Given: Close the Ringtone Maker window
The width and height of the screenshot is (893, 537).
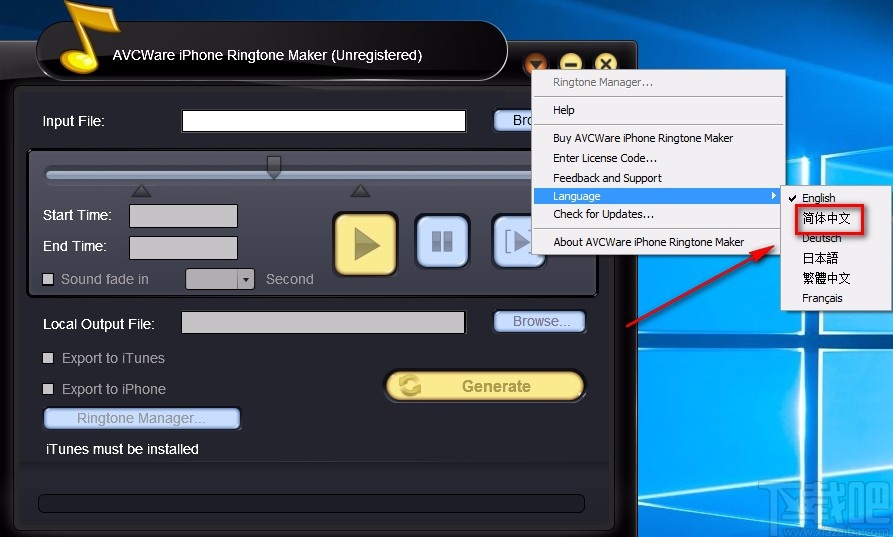Looking at the screenshot, I should pos(606,62).
